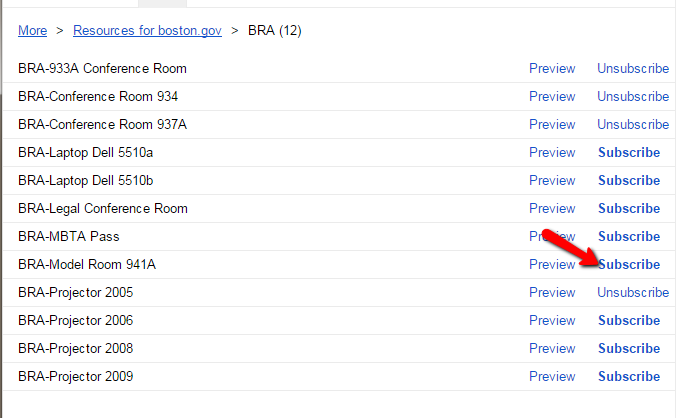Subscribe to BRA-Projector 2006
Screen dimensions: 681x418
(x=629, y=321)
